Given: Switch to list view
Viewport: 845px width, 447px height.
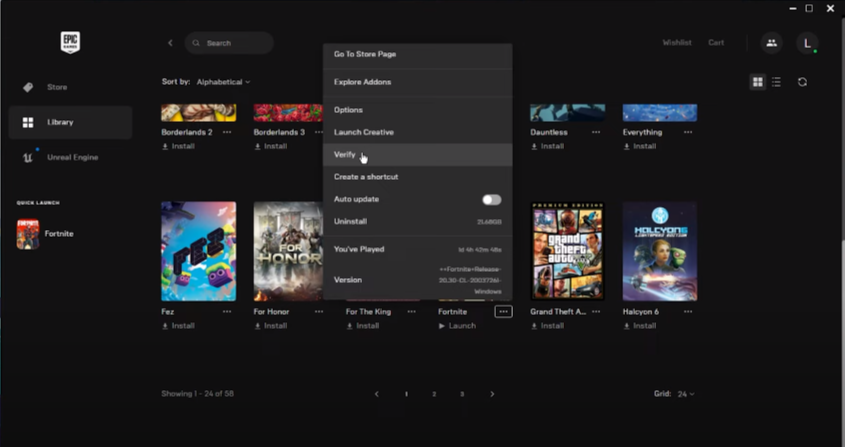Looking at the screenshot, I should pyautogui.click(x=776, y=82).
